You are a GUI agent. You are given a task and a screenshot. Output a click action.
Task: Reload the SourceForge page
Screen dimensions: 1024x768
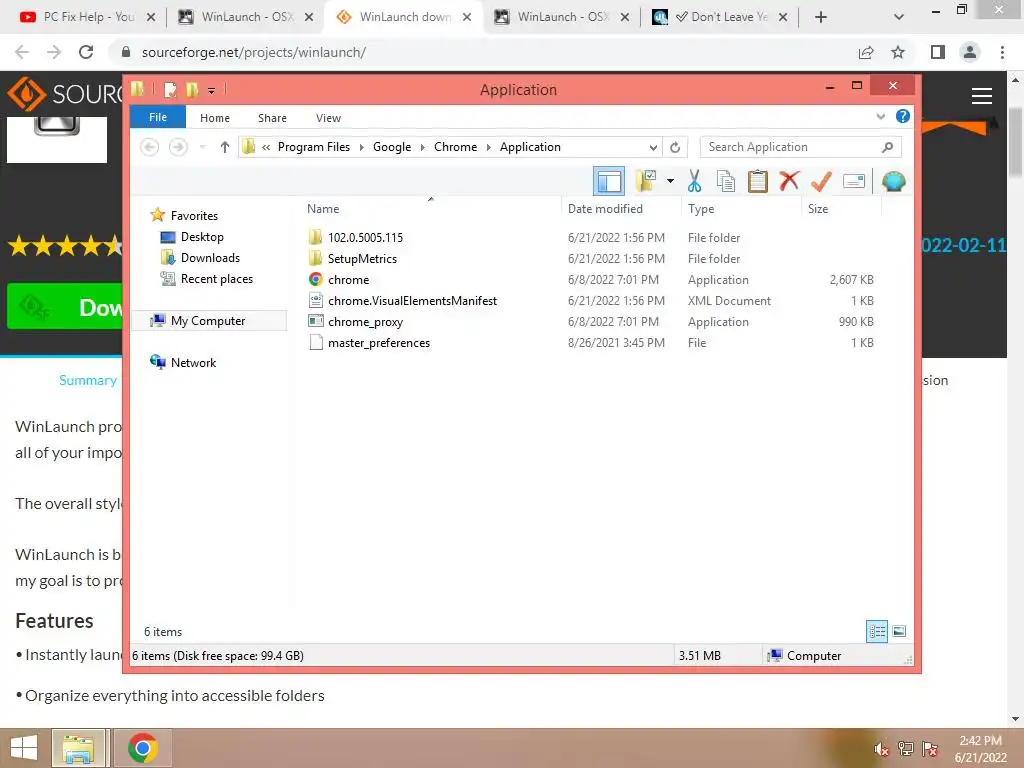click(x=86, y=52)
